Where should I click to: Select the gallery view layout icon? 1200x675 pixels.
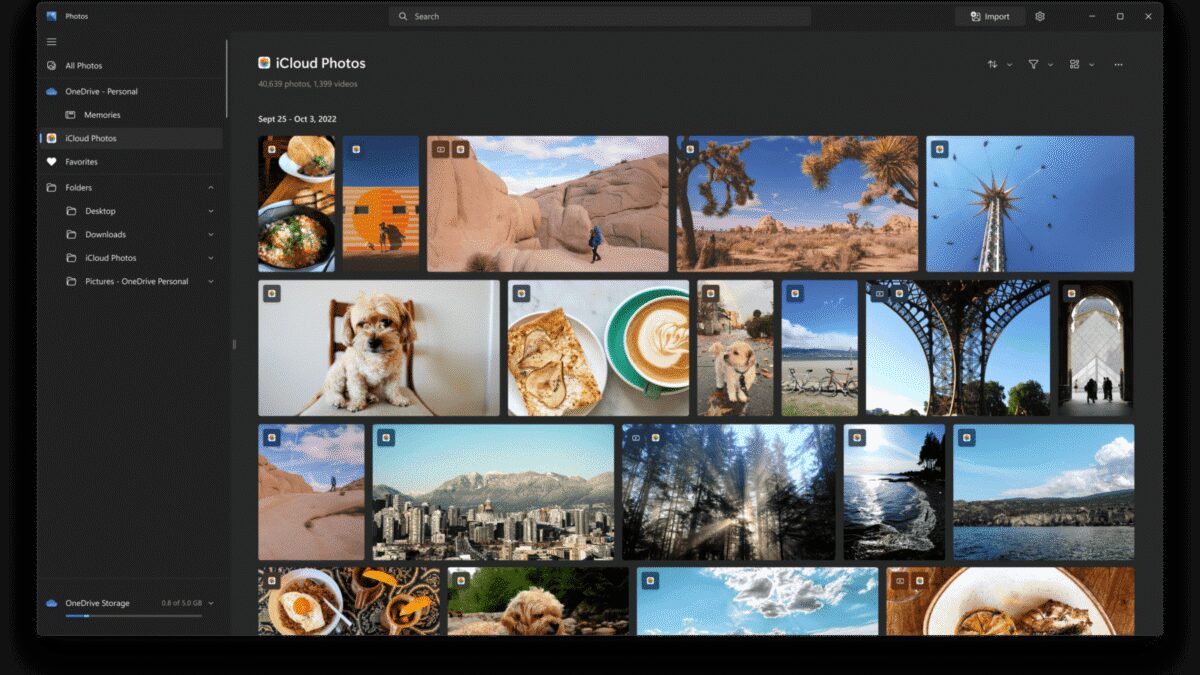[x=1074, y=63]
